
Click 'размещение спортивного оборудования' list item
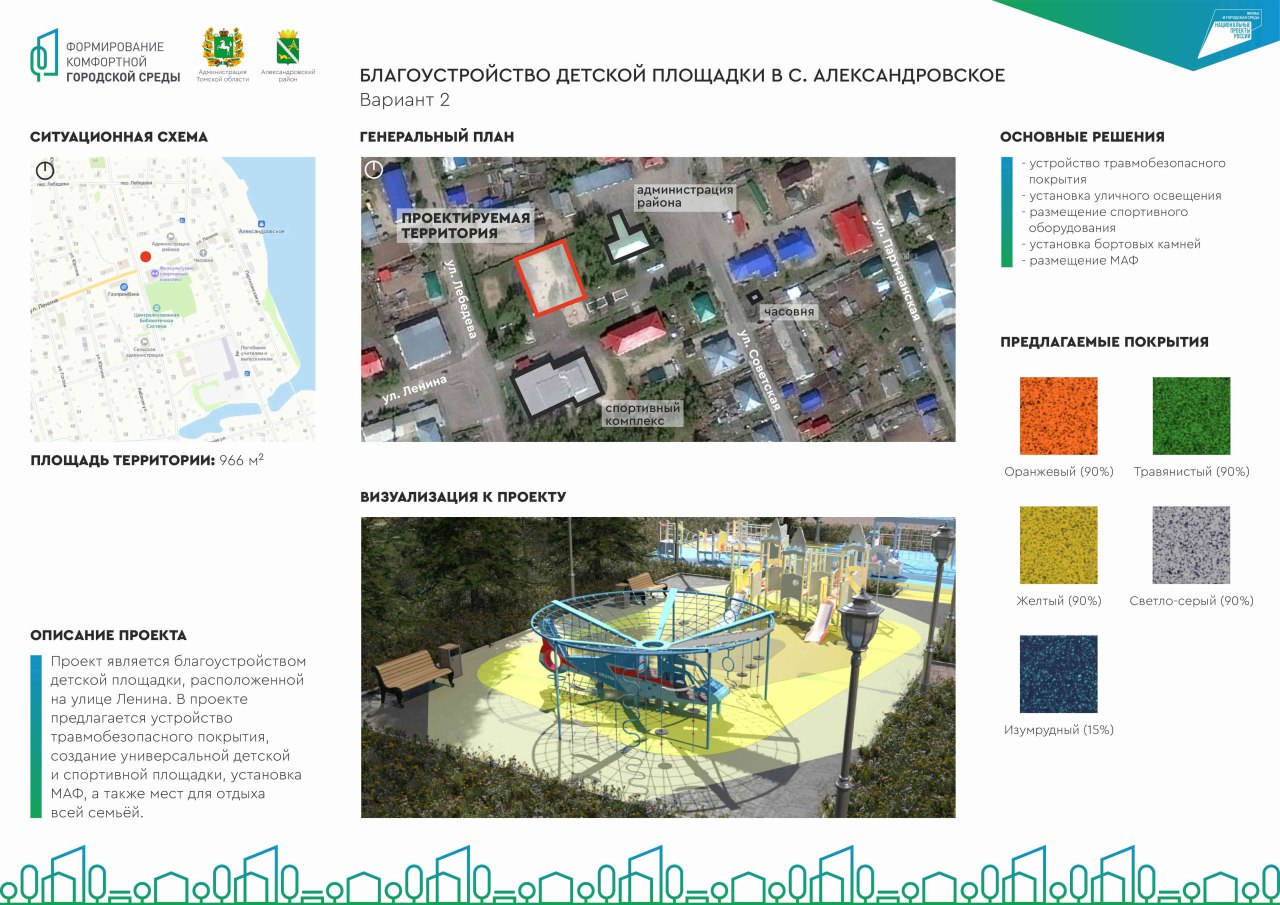click(1108, 220)
